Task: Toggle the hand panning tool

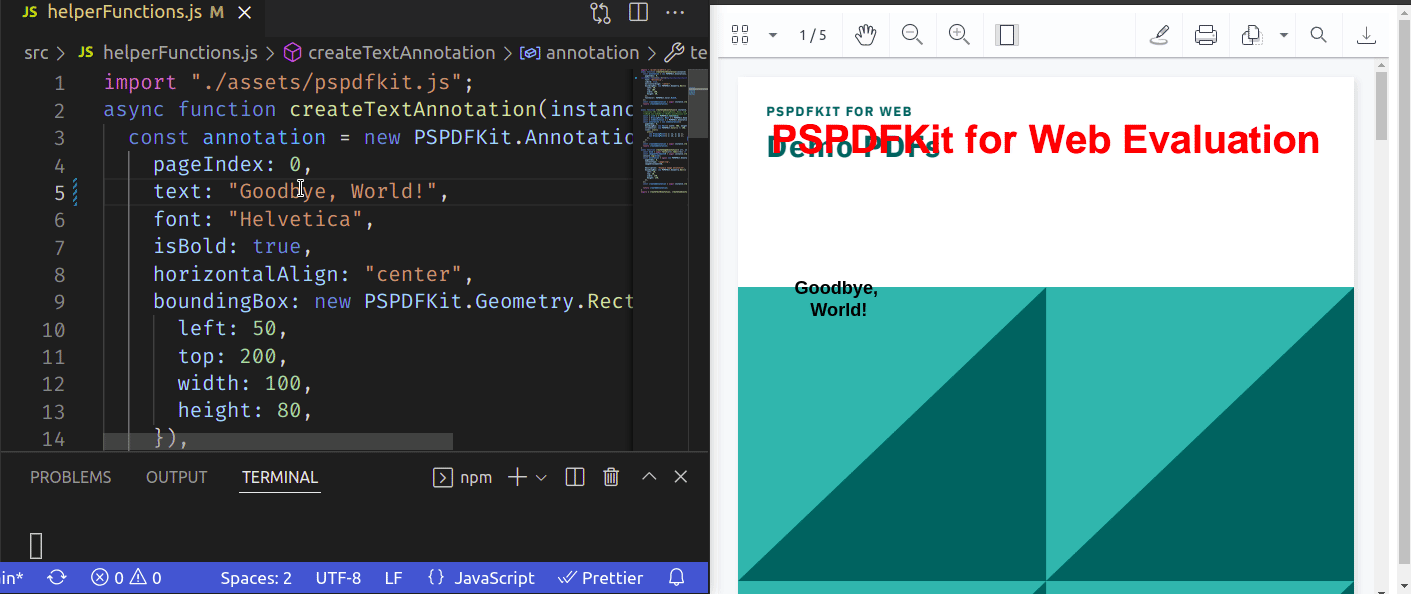Action: pos(865,34)
